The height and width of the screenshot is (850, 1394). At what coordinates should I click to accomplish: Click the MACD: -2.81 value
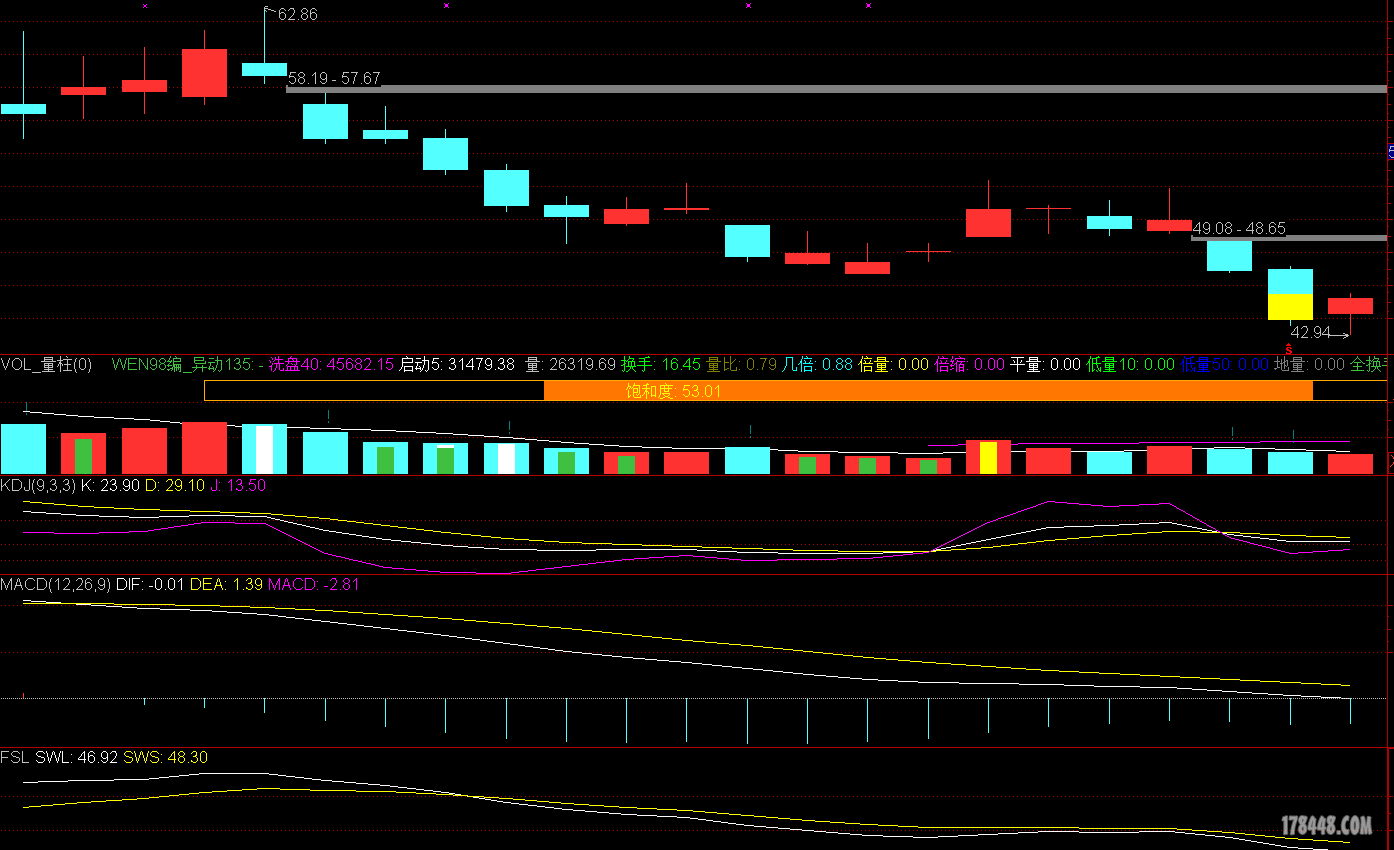[x=313, y=584]
